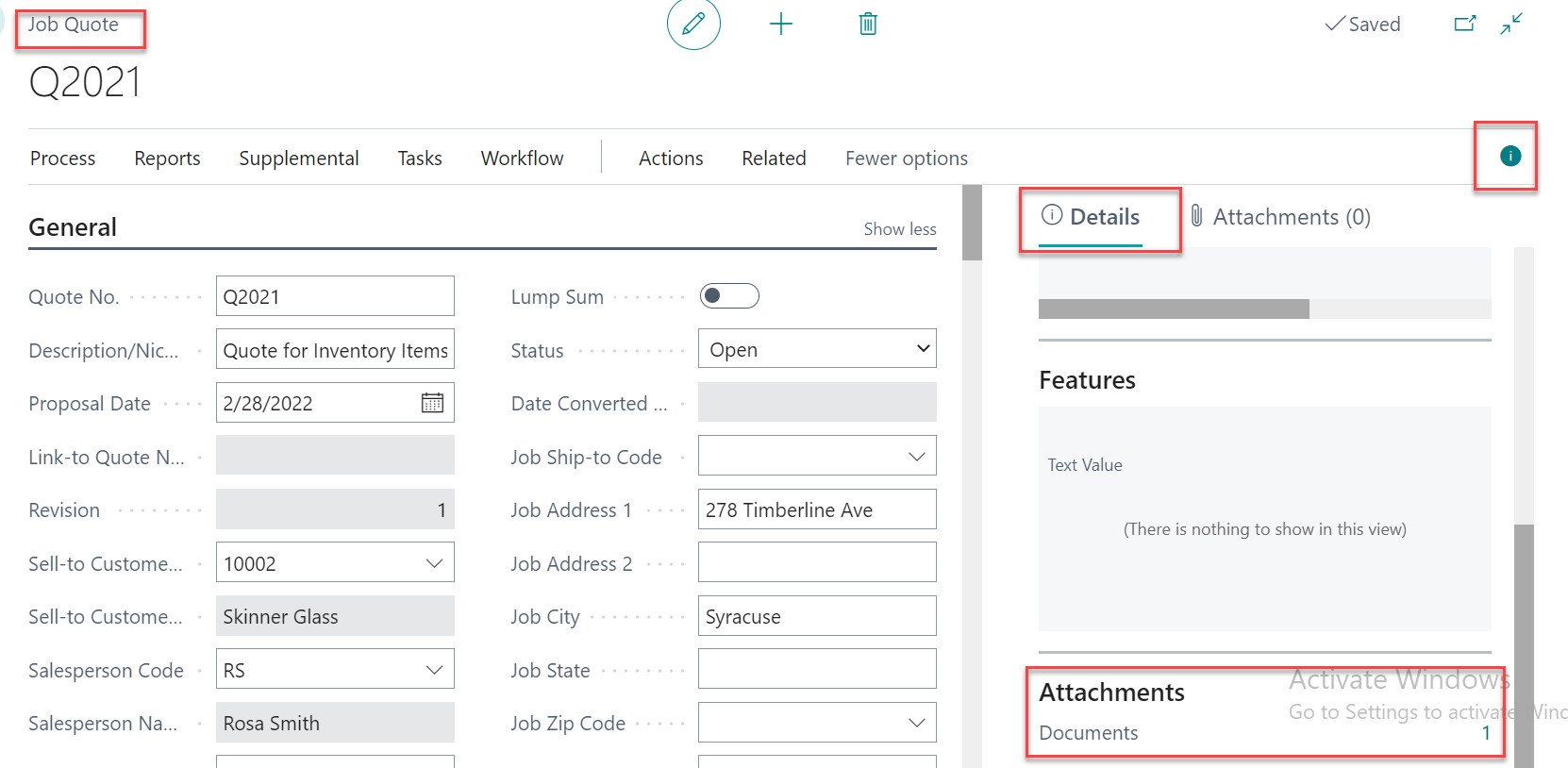Image resolution: width=1568 pixels, height=768 pixels.
Task: Click the Show less link
Action: (x=899, y=229)
